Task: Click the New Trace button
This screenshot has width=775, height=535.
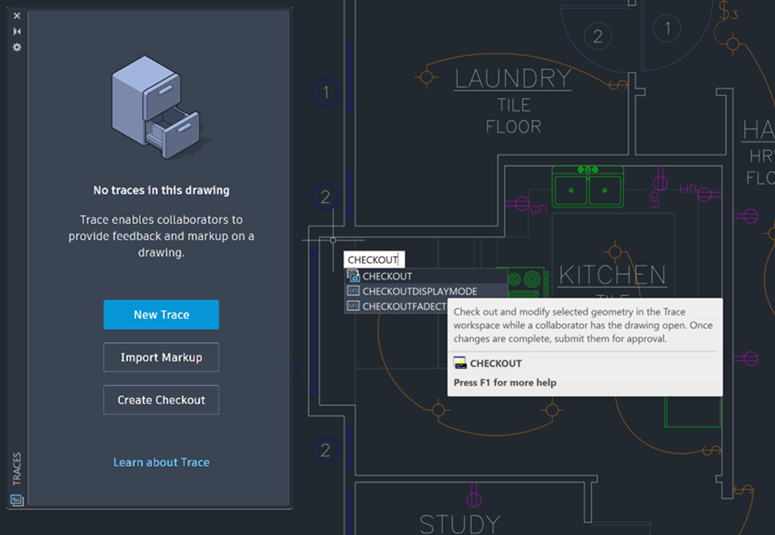Action: pyautogui.click(x=161, y=314)
